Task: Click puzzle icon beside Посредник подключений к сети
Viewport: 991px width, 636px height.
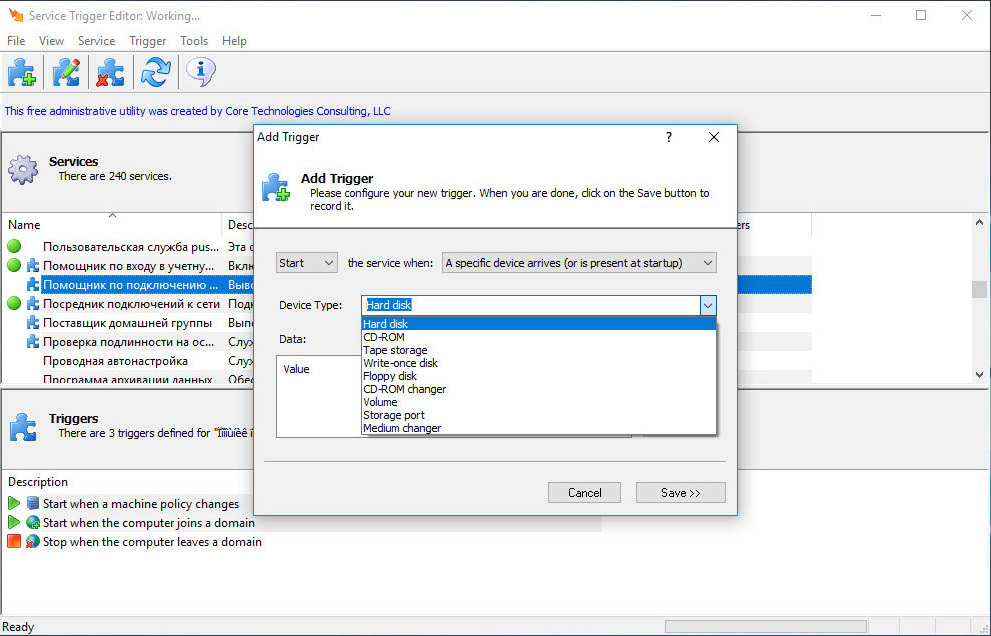Action: point(33,303)
